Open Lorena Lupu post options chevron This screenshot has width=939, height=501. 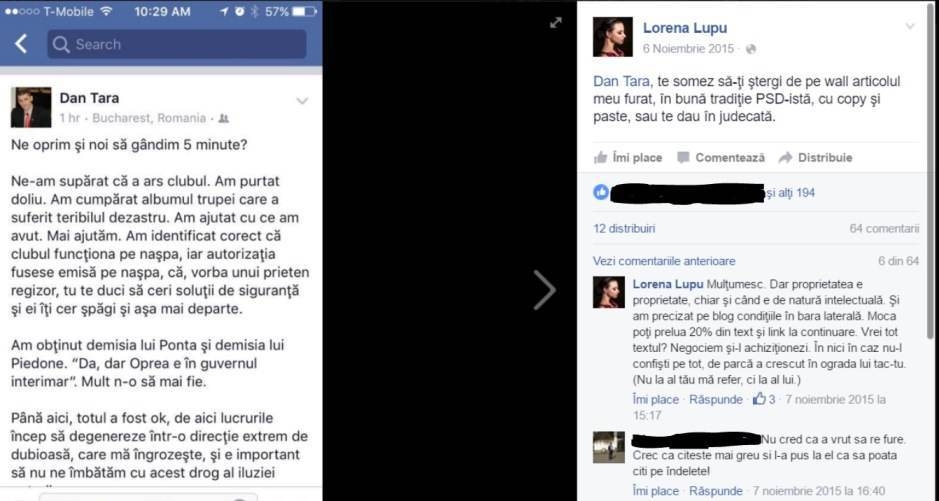click(910, 26)
